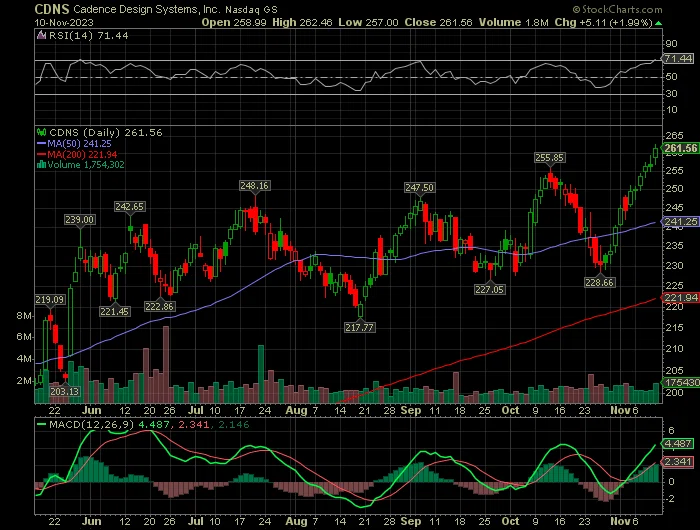The height and width of the screenshot is (530, 700).
Task: Click the 261.56 current price tag
Action: coord(680,149)
